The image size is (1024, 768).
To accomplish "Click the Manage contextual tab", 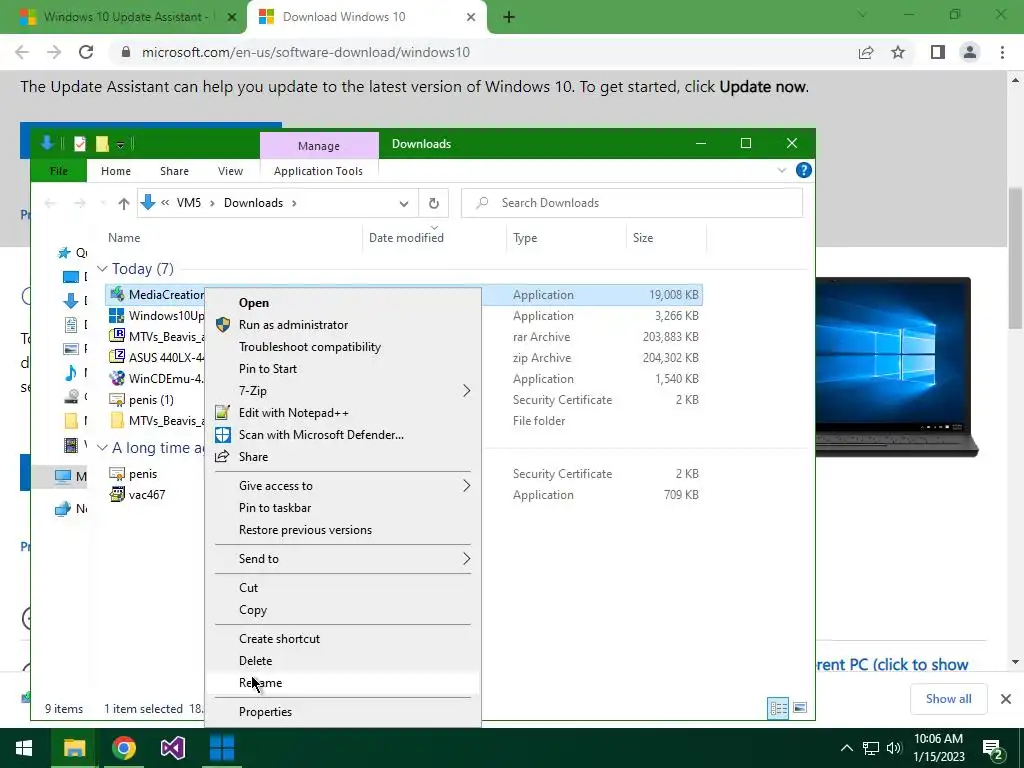I will coord(319,146).
